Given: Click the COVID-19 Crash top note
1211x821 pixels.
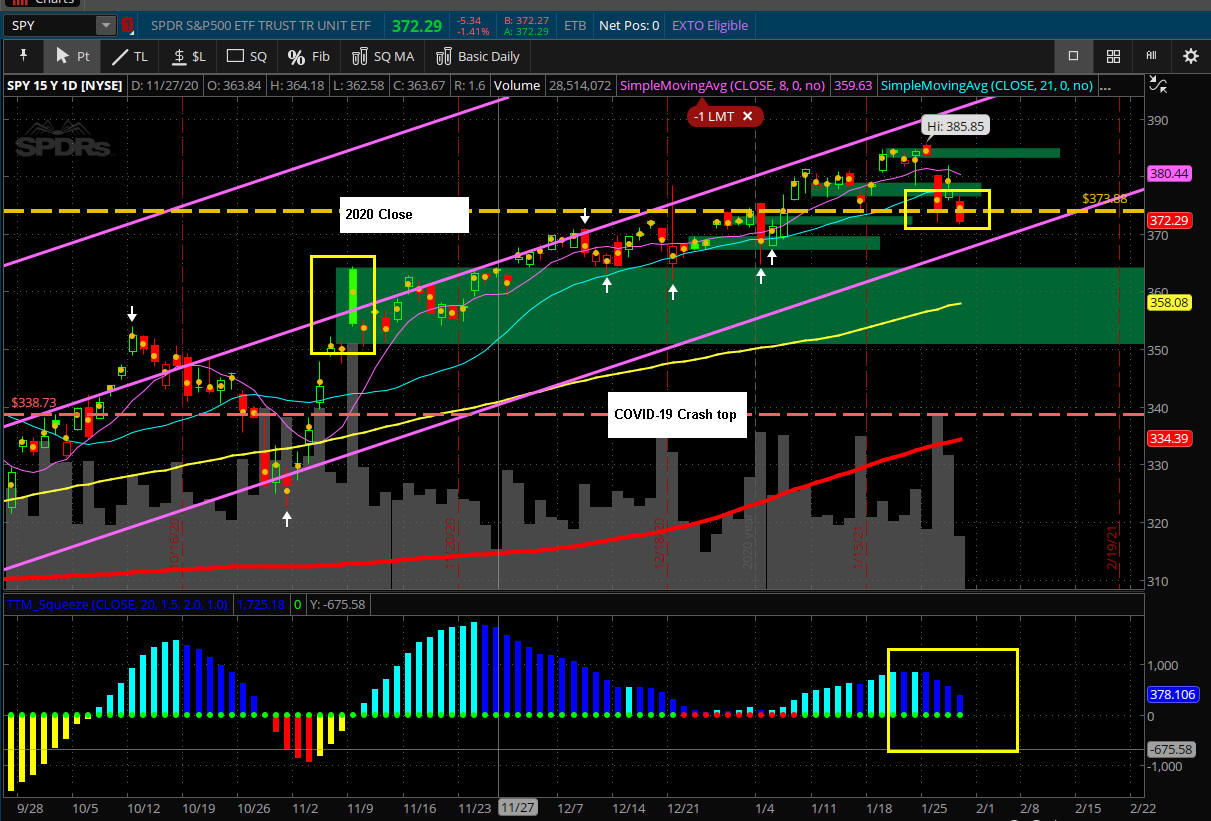Looking at the screenshot, I should point(677,414).
